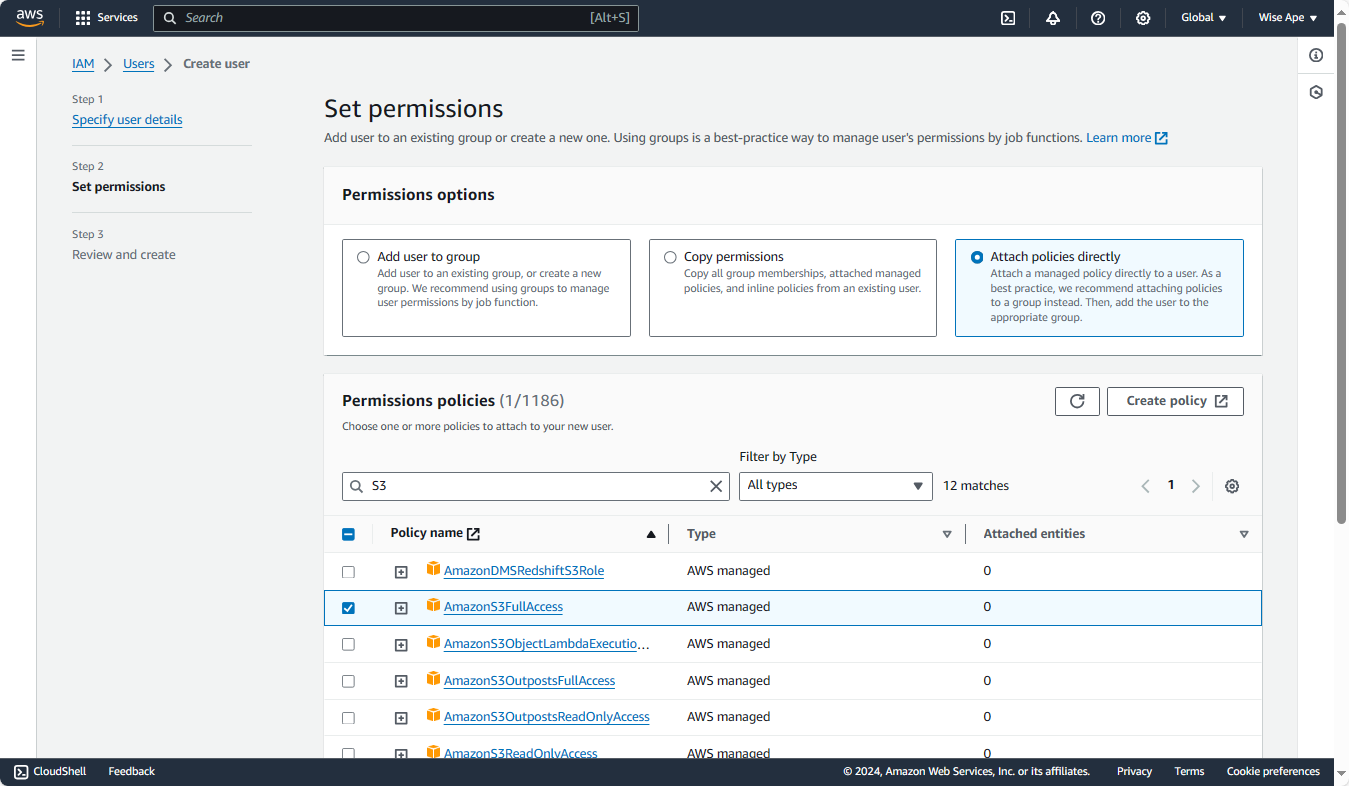Check the AmazonDMSRedshiftS3Role policy checkbox
This screenshot has height=786, width=1349.
tap(348, 572)
